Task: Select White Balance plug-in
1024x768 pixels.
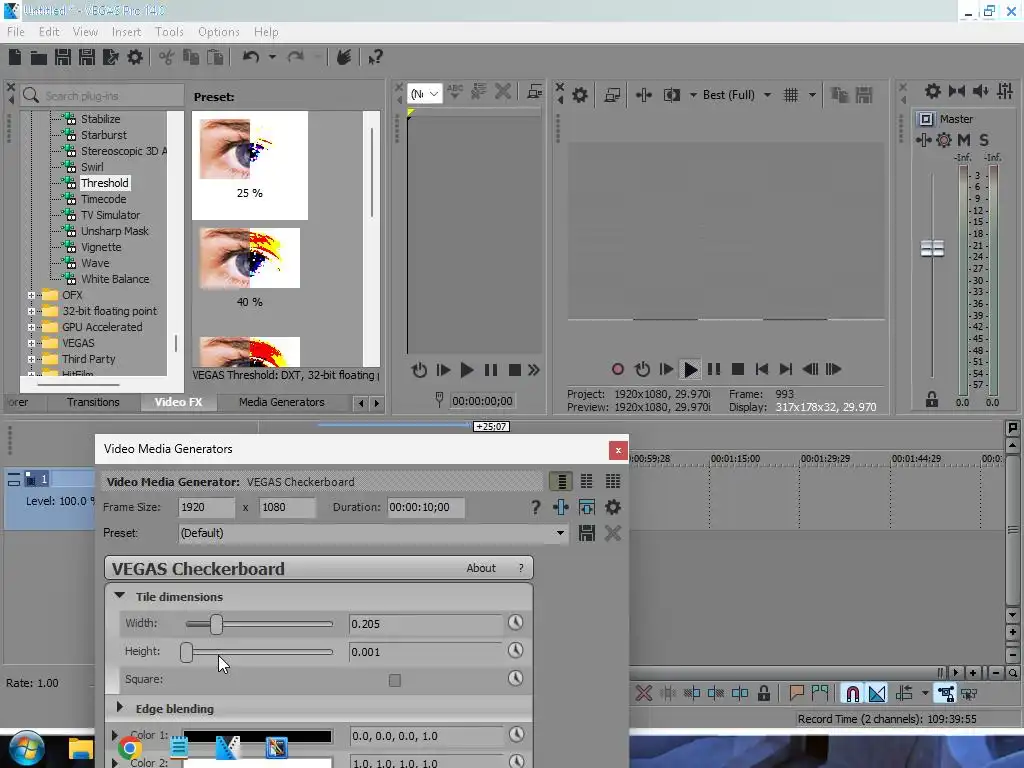Action: click(115, 280)
